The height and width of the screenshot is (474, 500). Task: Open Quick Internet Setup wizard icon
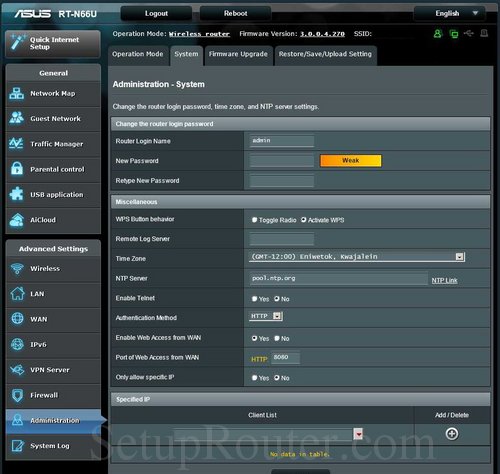[x=17, y=42]
